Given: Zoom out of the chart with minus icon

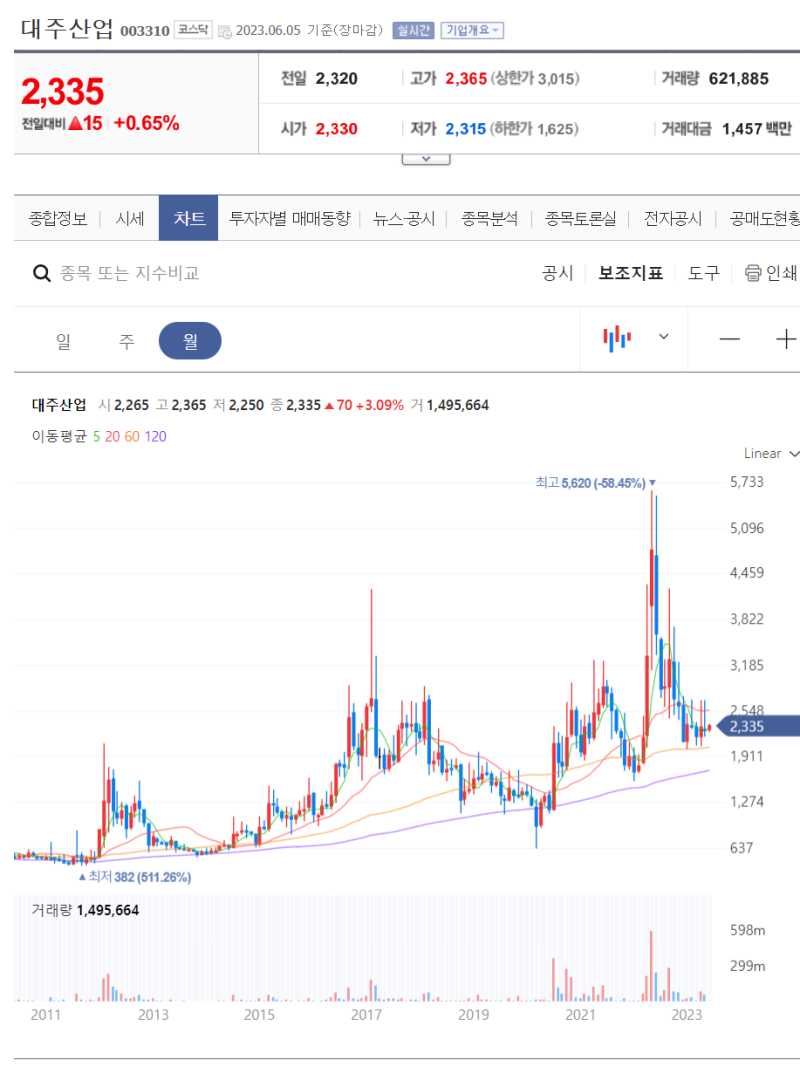Looking at the screenshot, I should [x=729, y=338].
